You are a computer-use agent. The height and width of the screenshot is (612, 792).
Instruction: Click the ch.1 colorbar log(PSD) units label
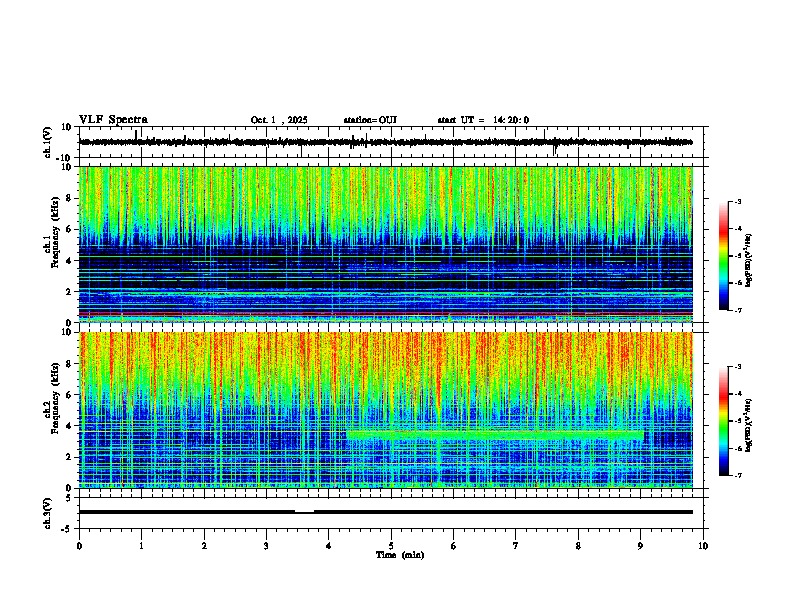(749, 260)
